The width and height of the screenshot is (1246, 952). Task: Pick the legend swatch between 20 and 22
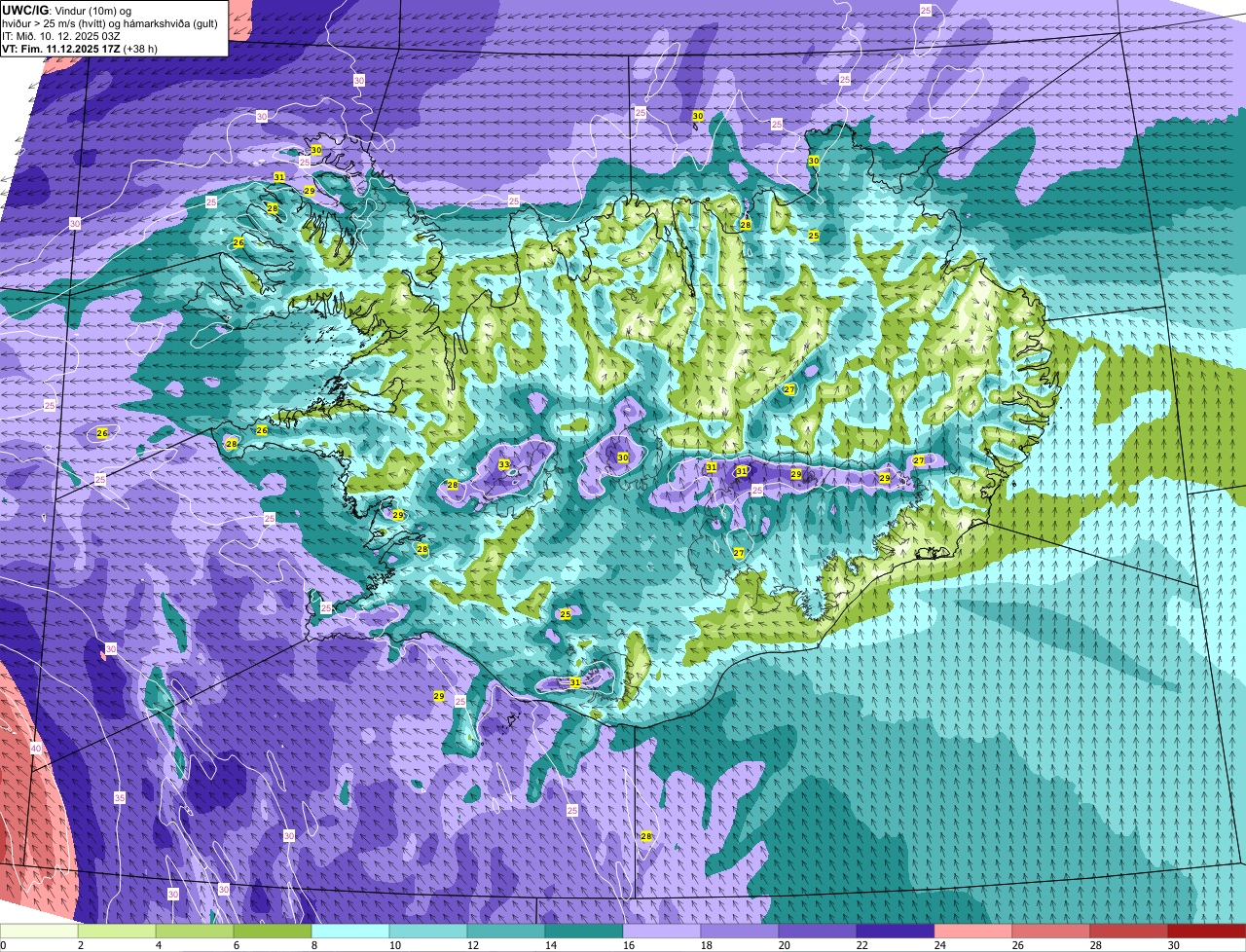pos(818,931)
